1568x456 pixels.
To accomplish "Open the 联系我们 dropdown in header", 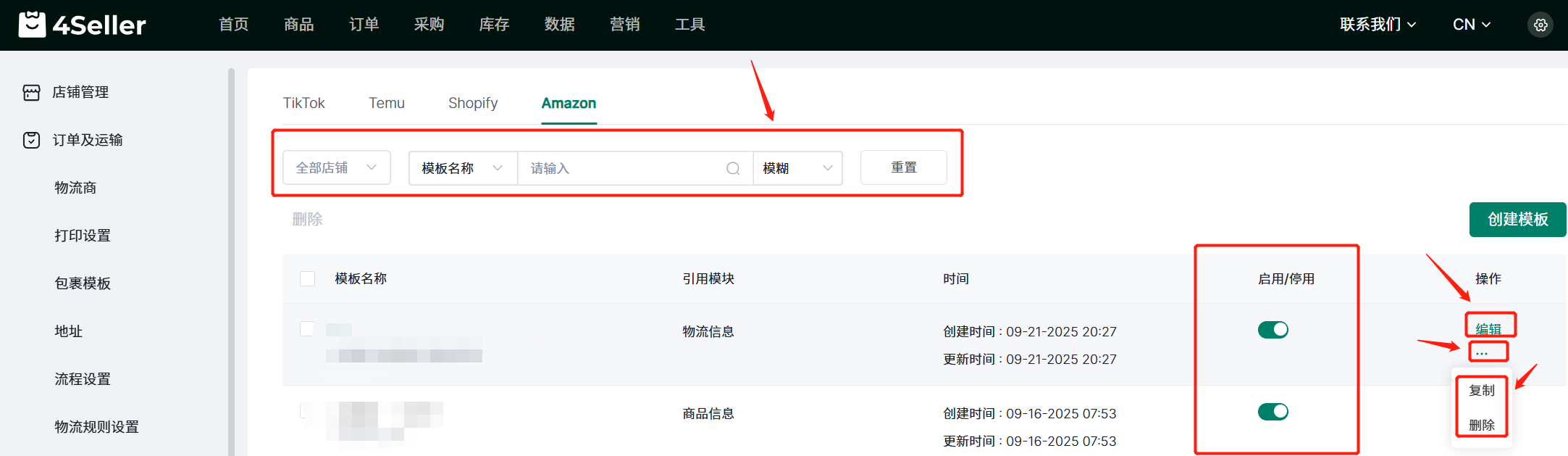I will point(1378,25).
